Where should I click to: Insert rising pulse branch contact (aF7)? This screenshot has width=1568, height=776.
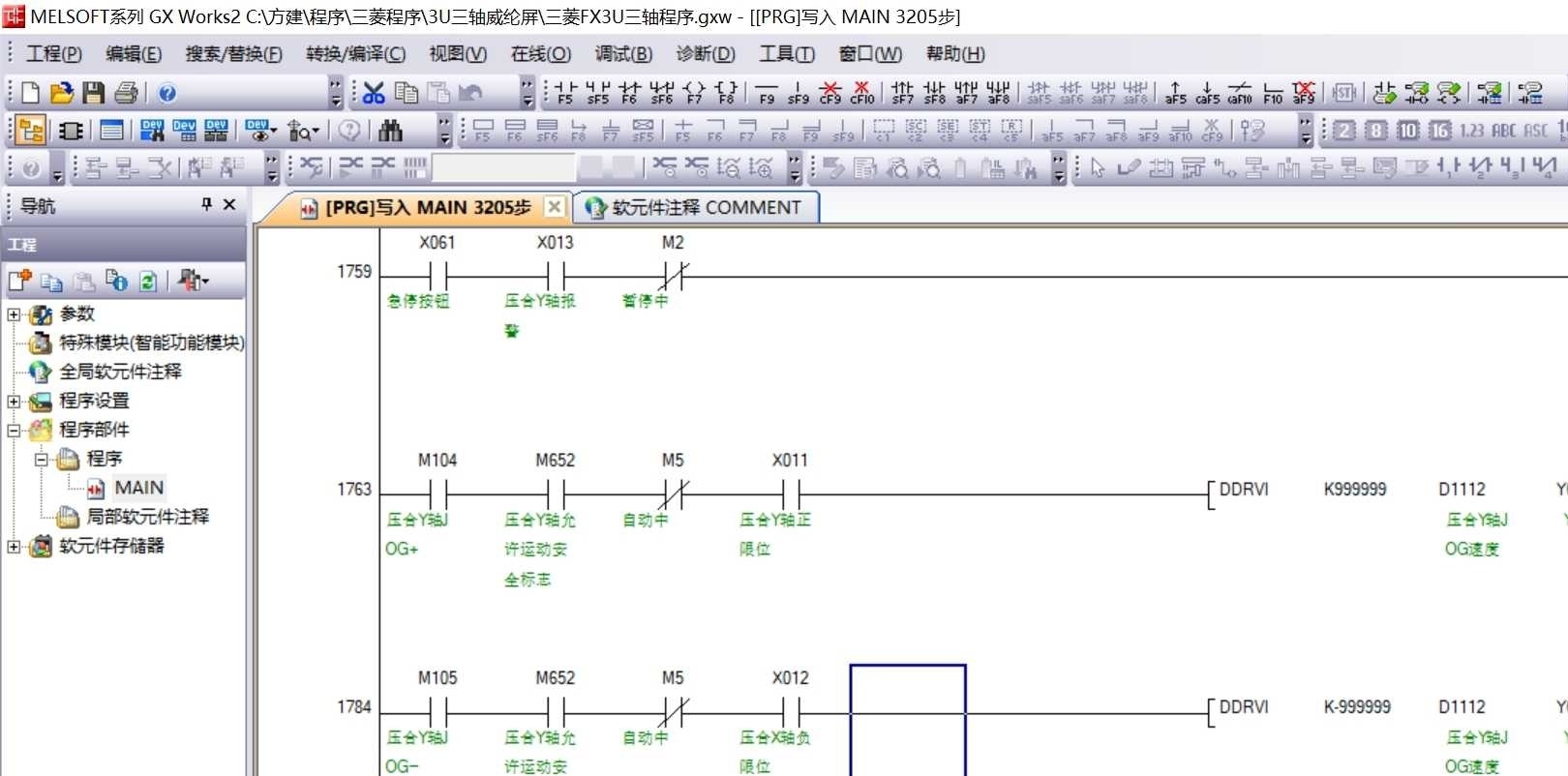tap(967, 93)
